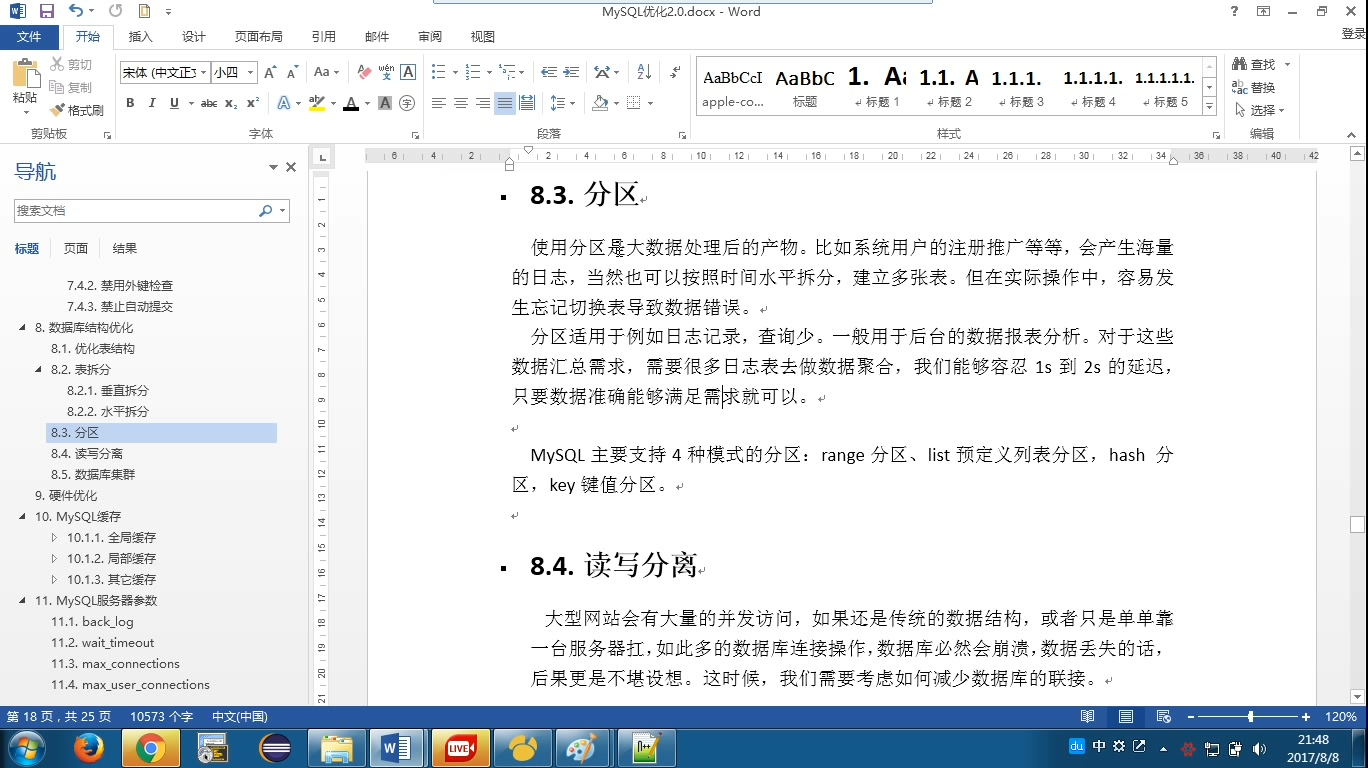Click Windows Start button
Screen dimensions: 1368x768
(x=25, y=748)
